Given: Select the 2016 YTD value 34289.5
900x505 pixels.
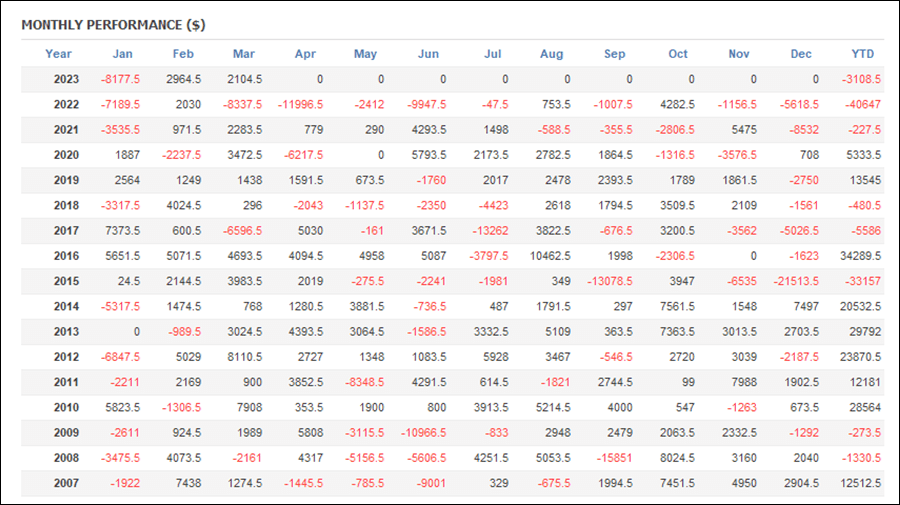Looking at the screenshot, I should tap(860, 256).
